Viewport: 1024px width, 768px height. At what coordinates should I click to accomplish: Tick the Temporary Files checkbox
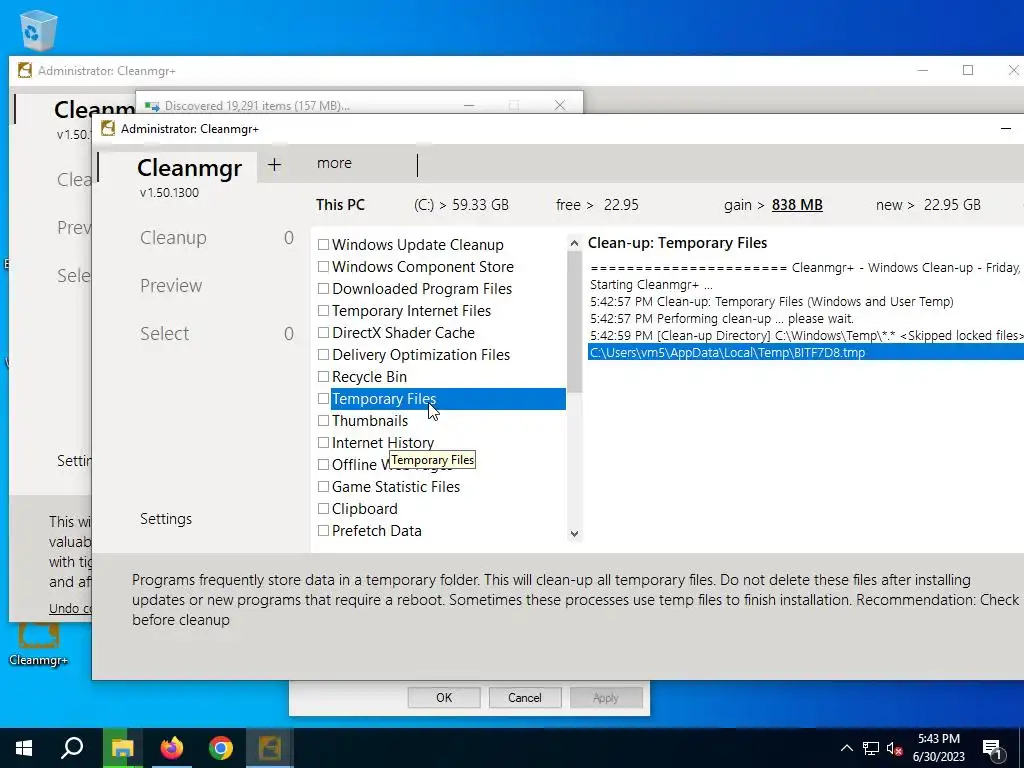(x=323, y=398)
